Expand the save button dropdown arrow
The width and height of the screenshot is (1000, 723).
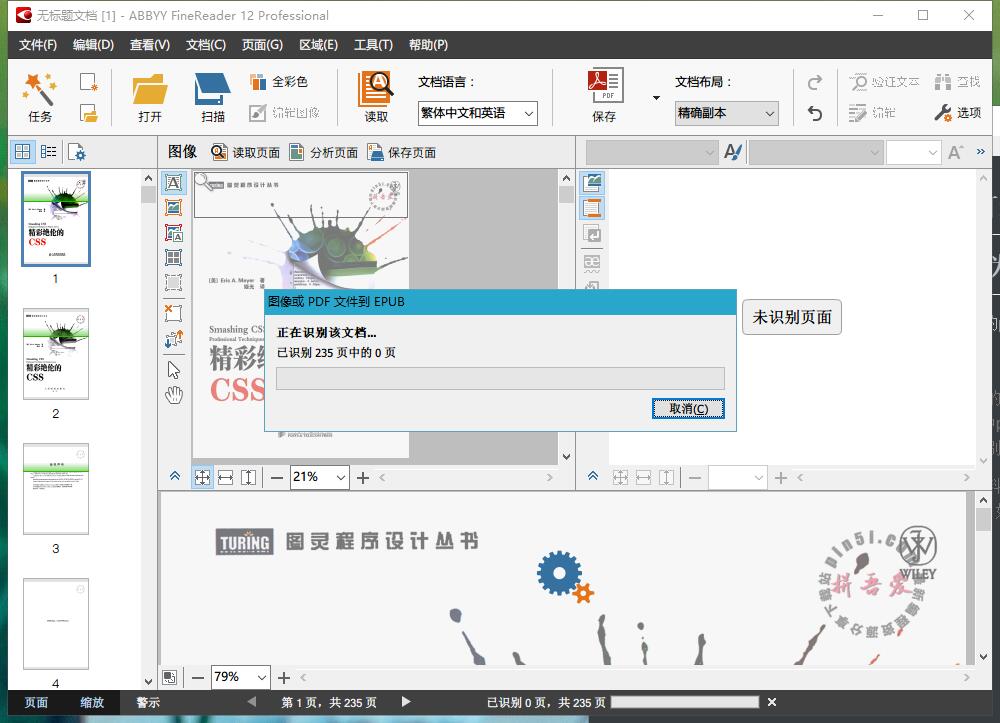(656, 98)
